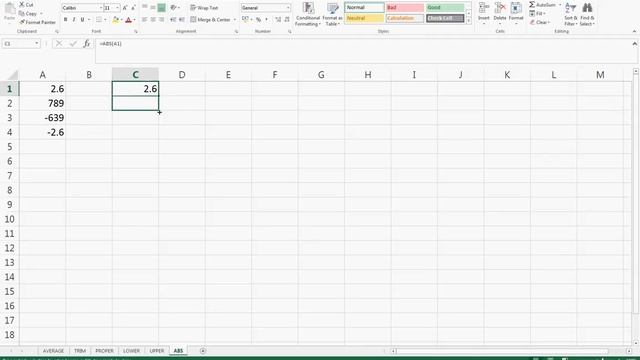Click Merge & Center button
The image size is (640, 360).
point(210,20)
